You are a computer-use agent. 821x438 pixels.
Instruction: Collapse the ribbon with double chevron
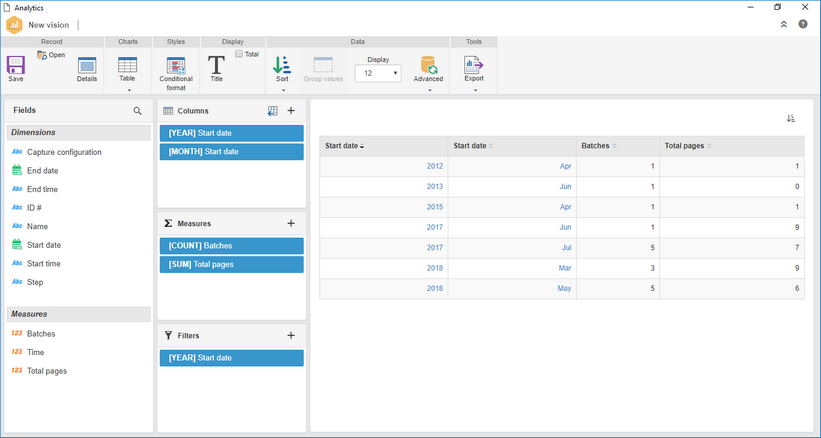coord(784,25)
